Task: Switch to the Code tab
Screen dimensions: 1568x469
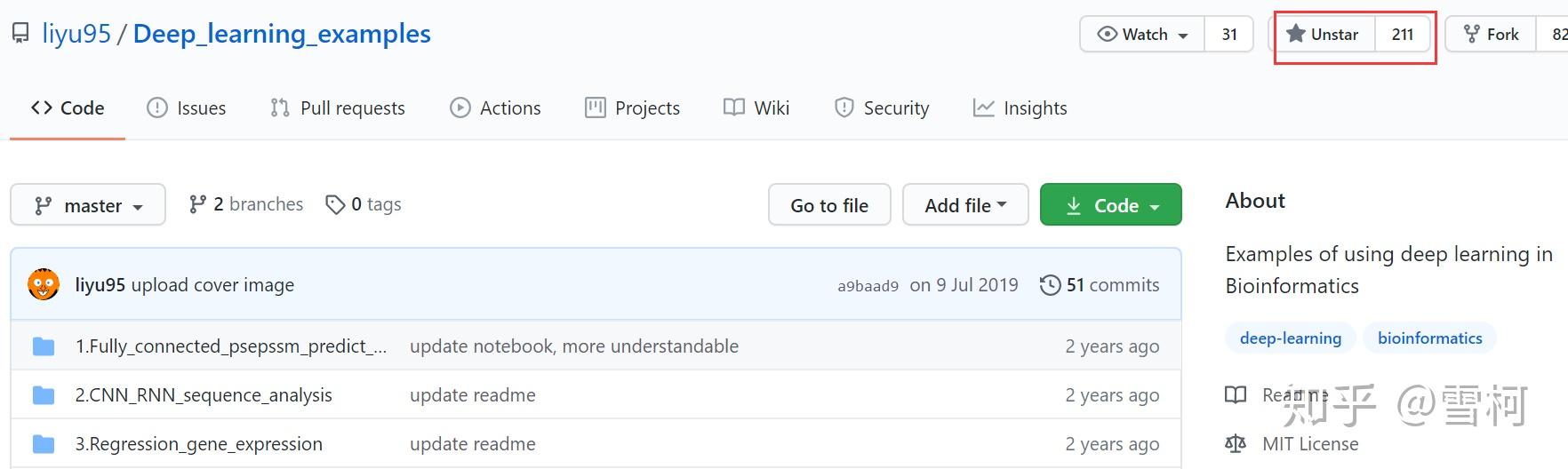Action: (x=68, y=108)
